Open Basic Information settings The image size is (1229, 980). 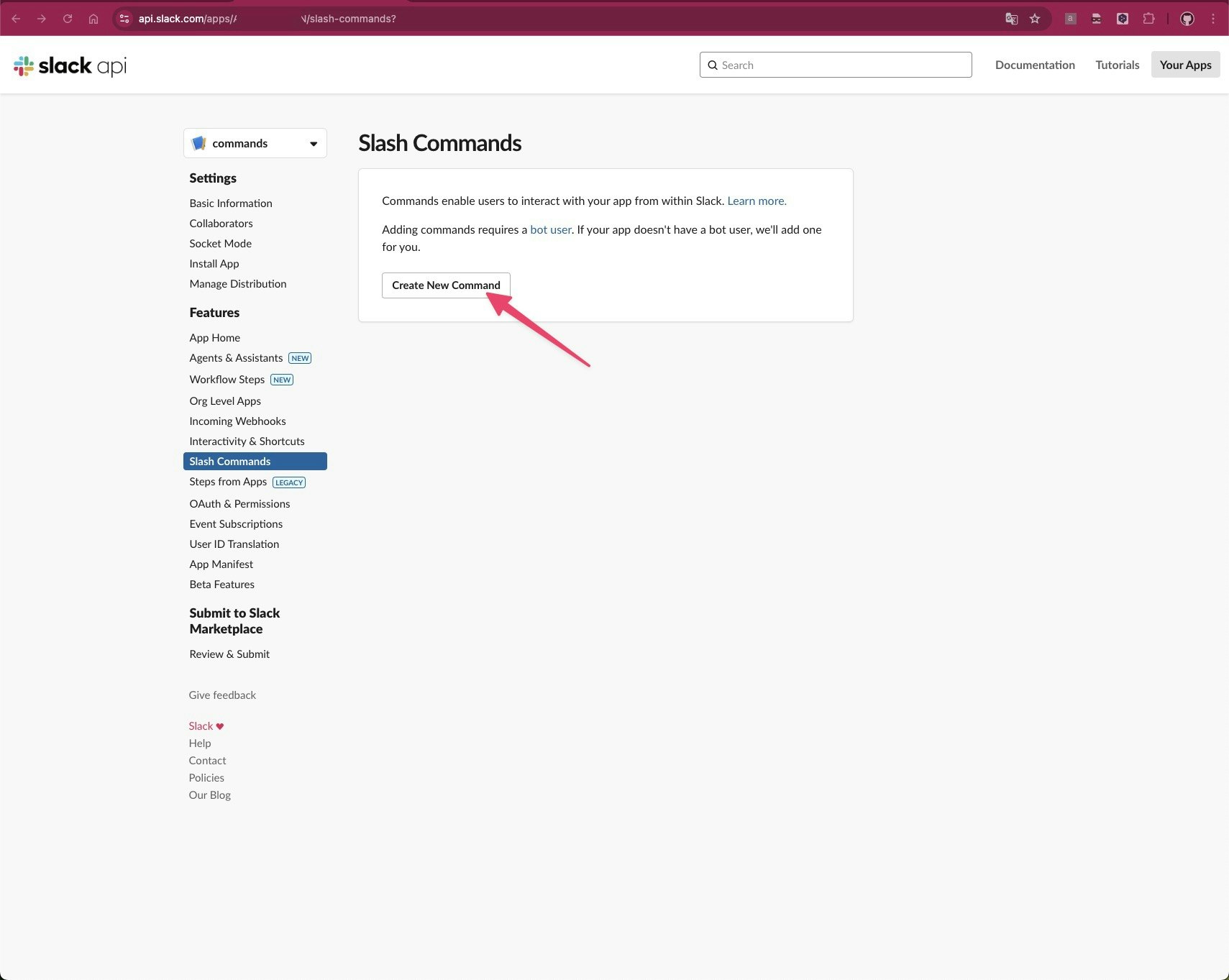pos(231,203)
